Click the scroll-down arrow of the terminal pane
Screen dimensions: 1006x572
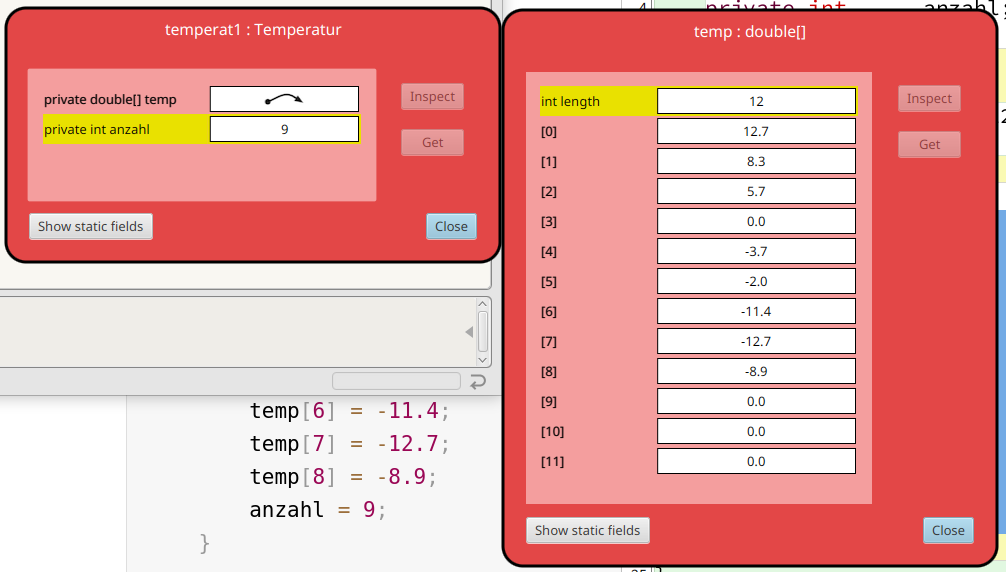coord(483,358)
